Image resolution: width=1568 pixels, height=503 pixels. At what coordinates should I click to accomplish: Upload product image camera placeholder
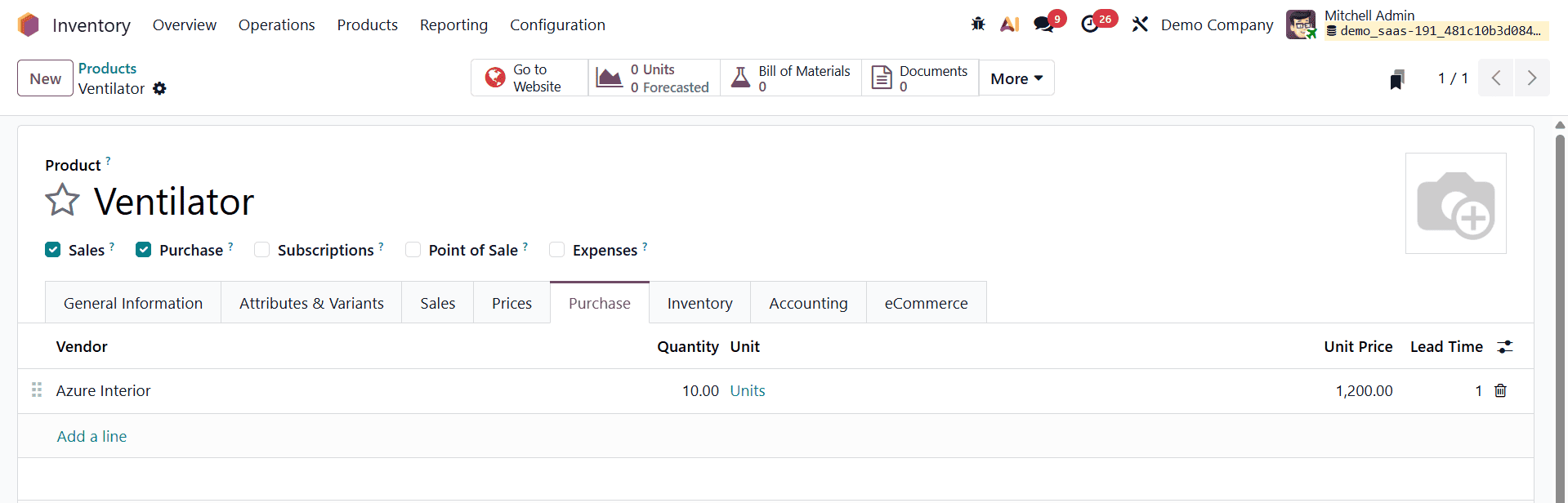coord(1456,203)
